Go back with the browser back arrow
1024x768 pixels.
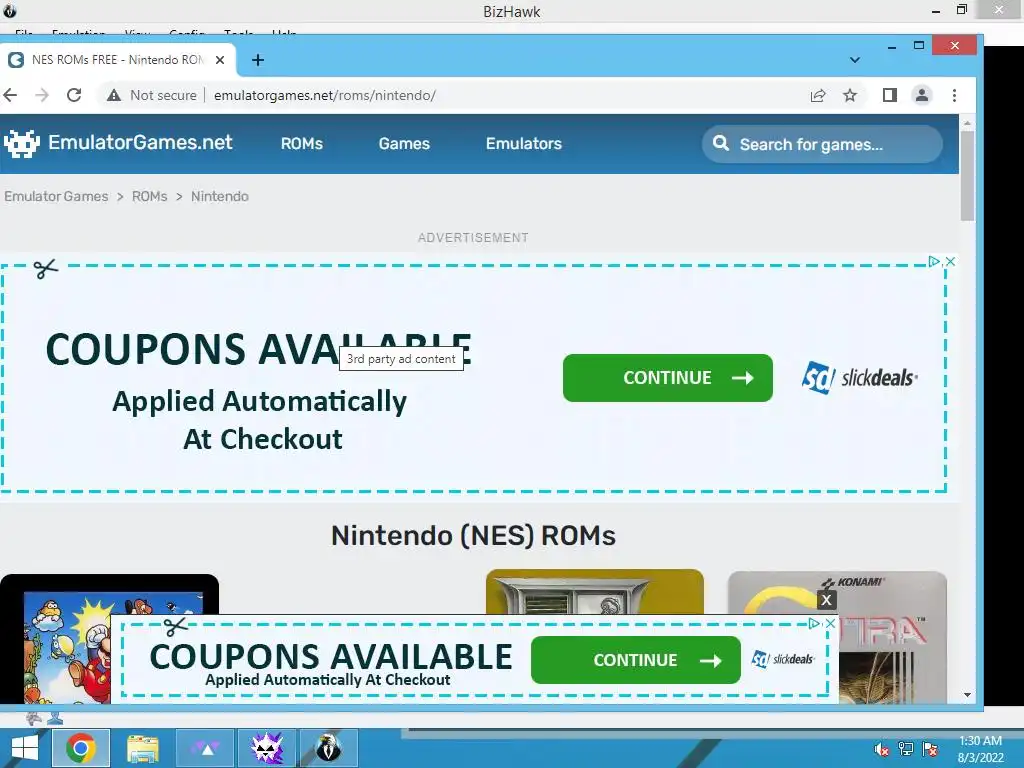click(x=10, y=95)
